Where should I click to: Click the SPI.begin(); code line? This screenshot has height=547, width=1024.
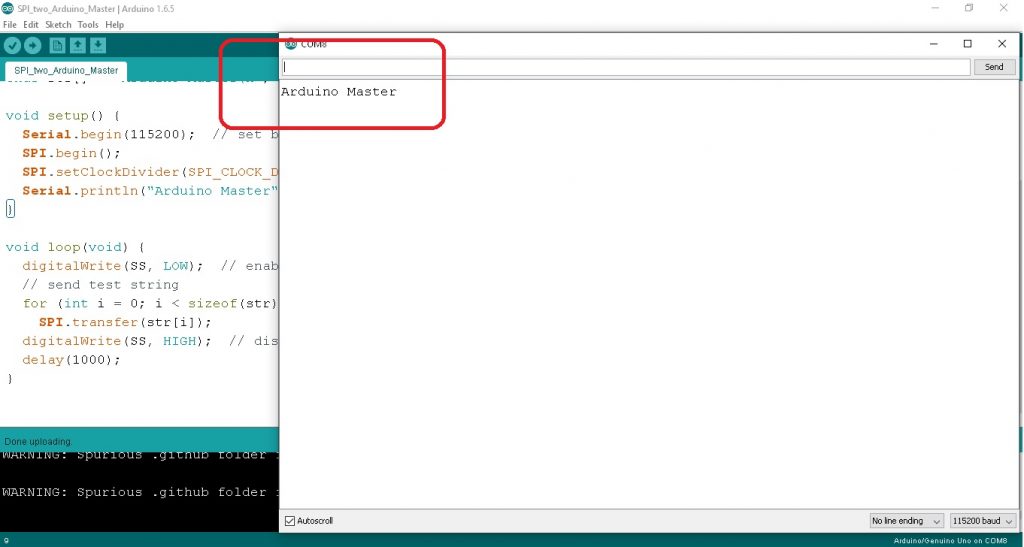[72, 153]
